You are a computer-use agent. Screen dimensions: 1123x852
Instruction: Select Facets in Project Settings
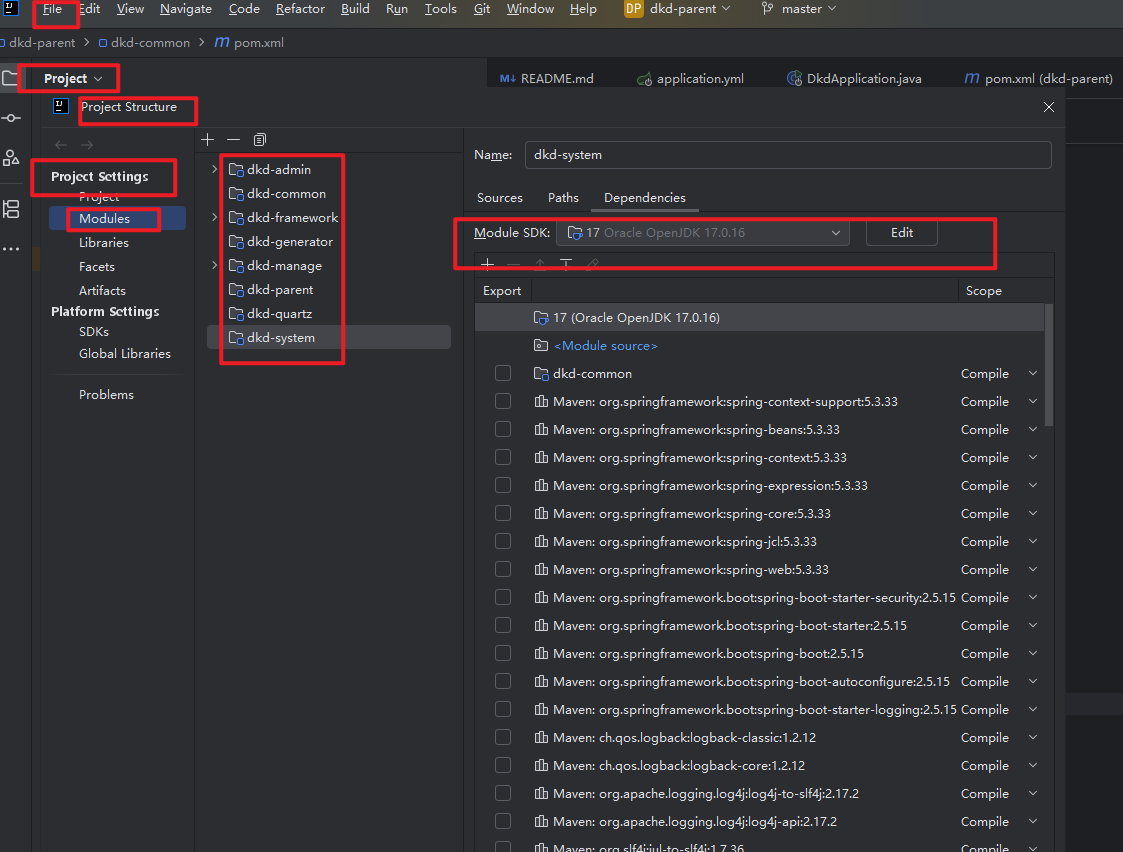97,267
